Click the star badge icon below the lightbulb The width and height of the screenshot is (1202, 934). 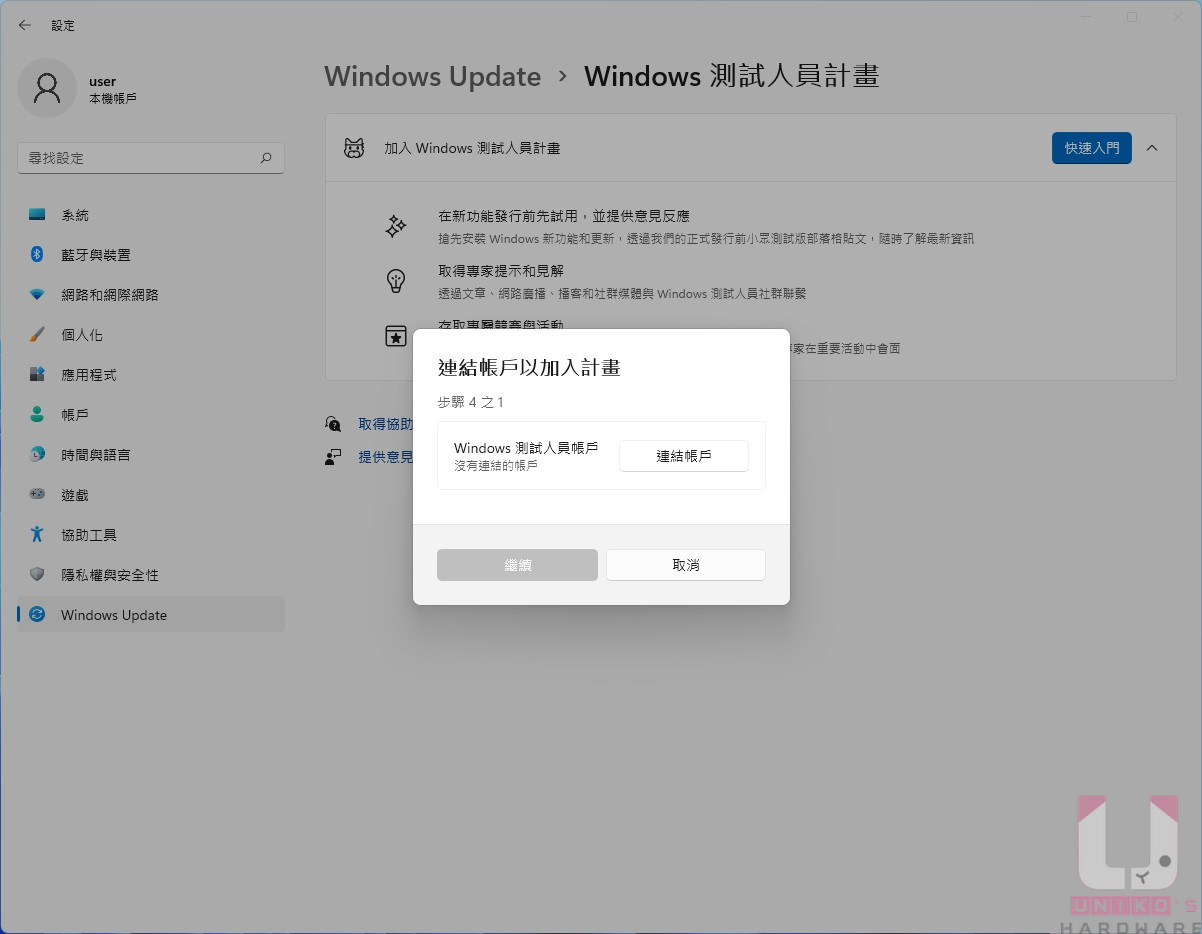(396, 336)
